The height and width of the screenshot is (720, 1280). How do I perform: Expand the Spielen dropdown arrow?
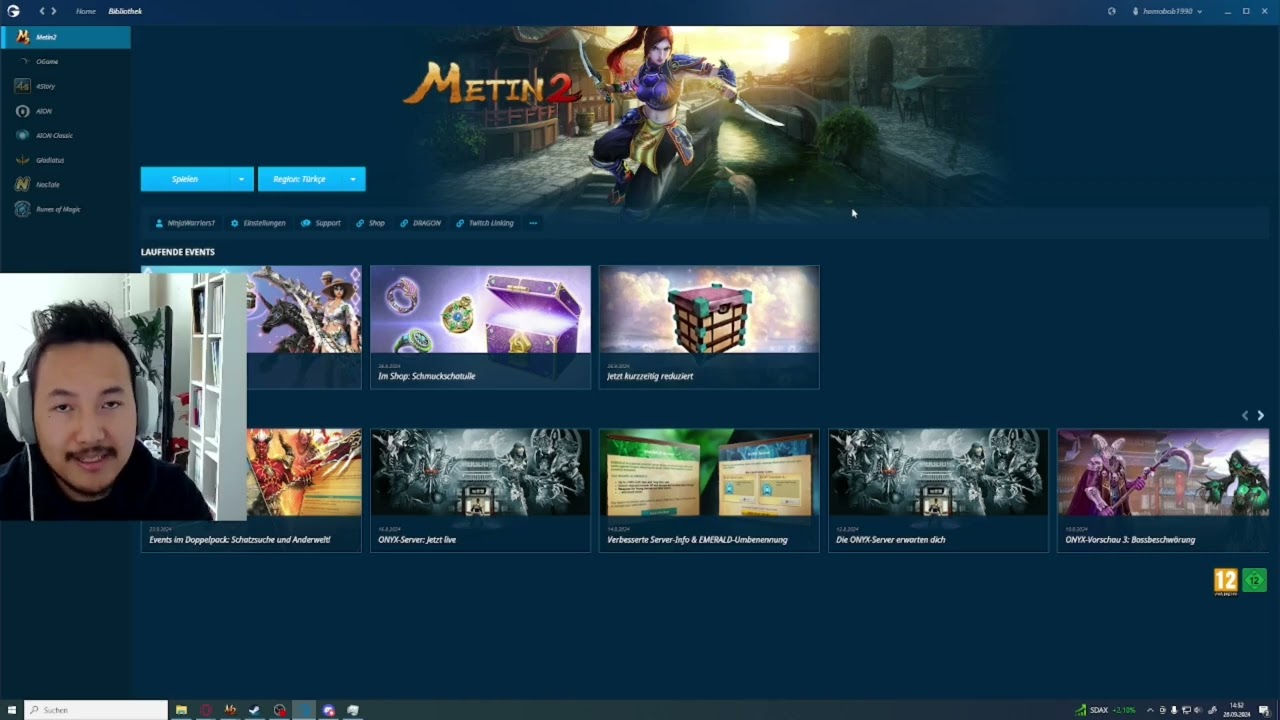241,179
